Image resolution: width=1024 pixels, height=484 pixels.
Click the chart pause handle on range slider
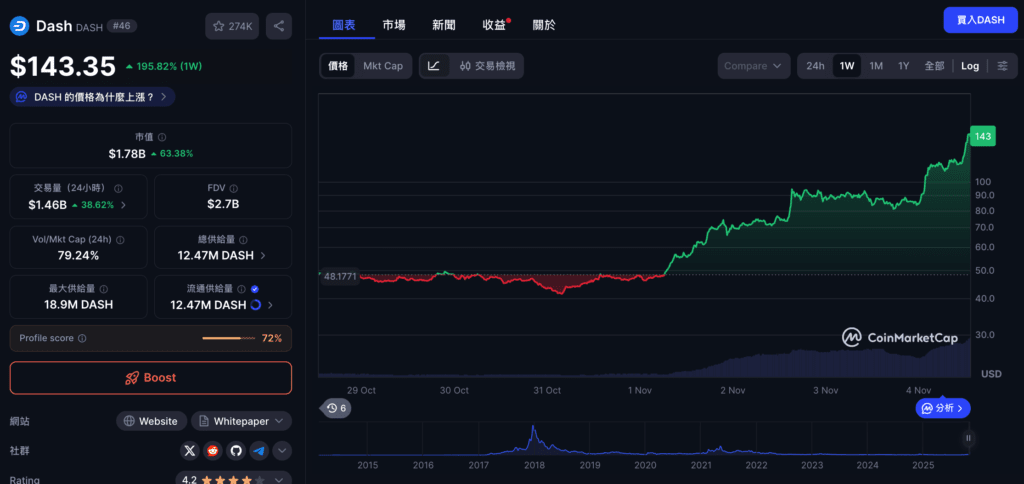[x=968, y=438]
